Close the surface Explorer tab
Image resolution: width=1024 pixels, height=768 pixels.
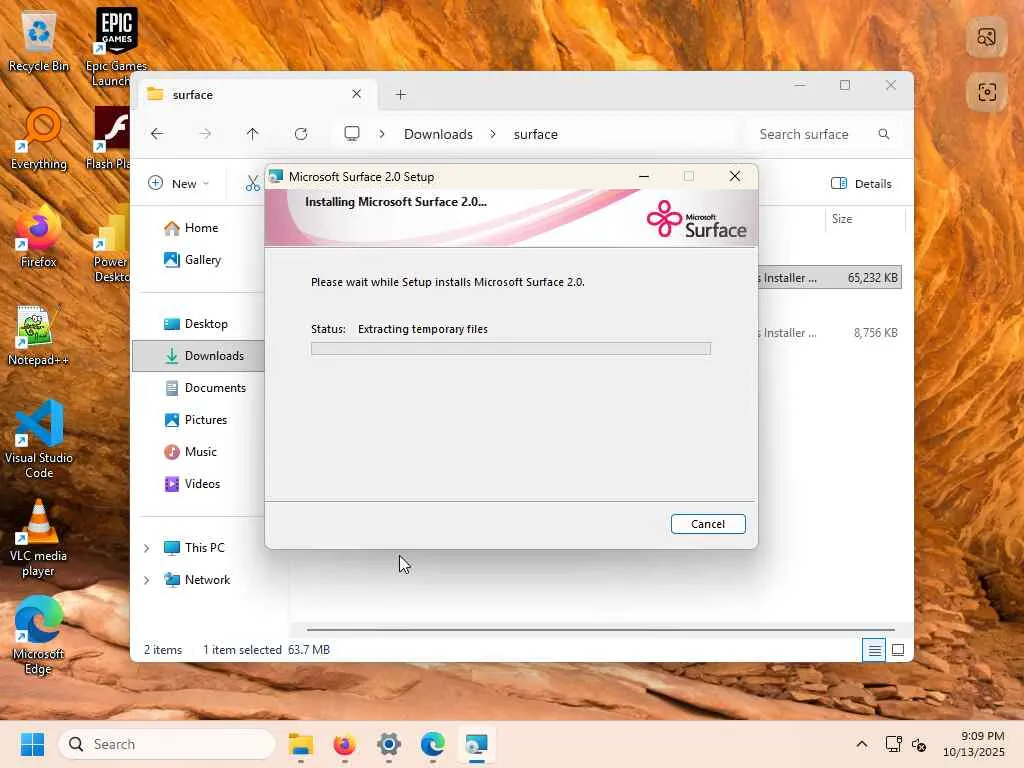(x=357, y=94)
